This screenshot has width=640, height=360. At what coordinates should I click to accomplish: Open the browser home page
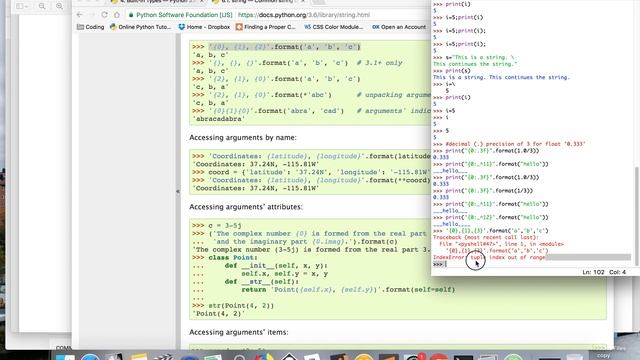point(117,15)
